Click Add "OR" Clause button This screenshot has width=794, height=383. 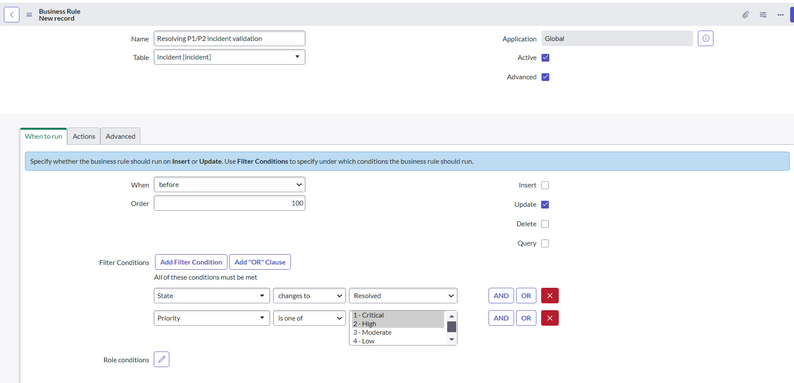pos(260,262)
